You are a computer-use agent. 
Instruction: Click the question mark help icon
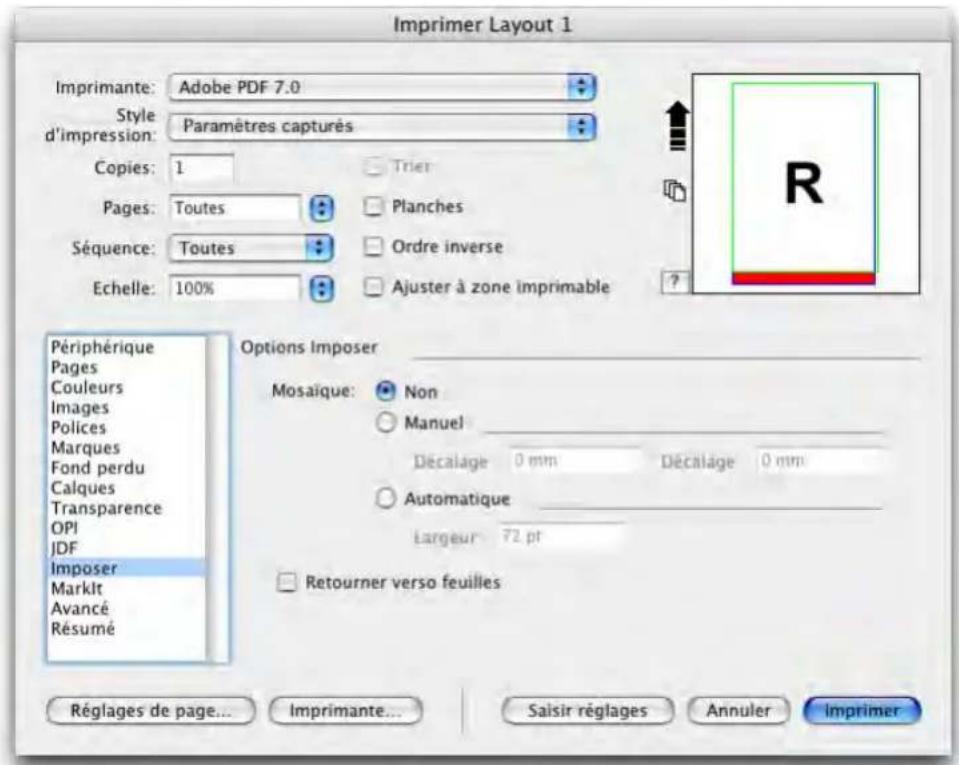click(675, 282)
